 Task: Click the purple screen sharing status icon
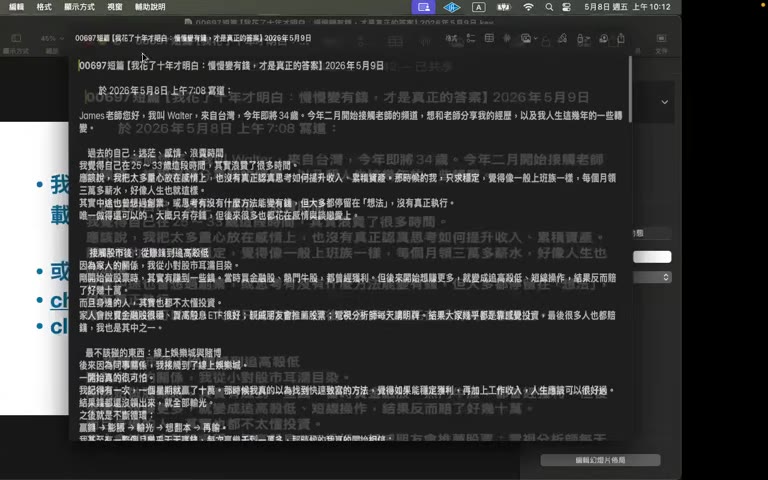pos(424,7)
